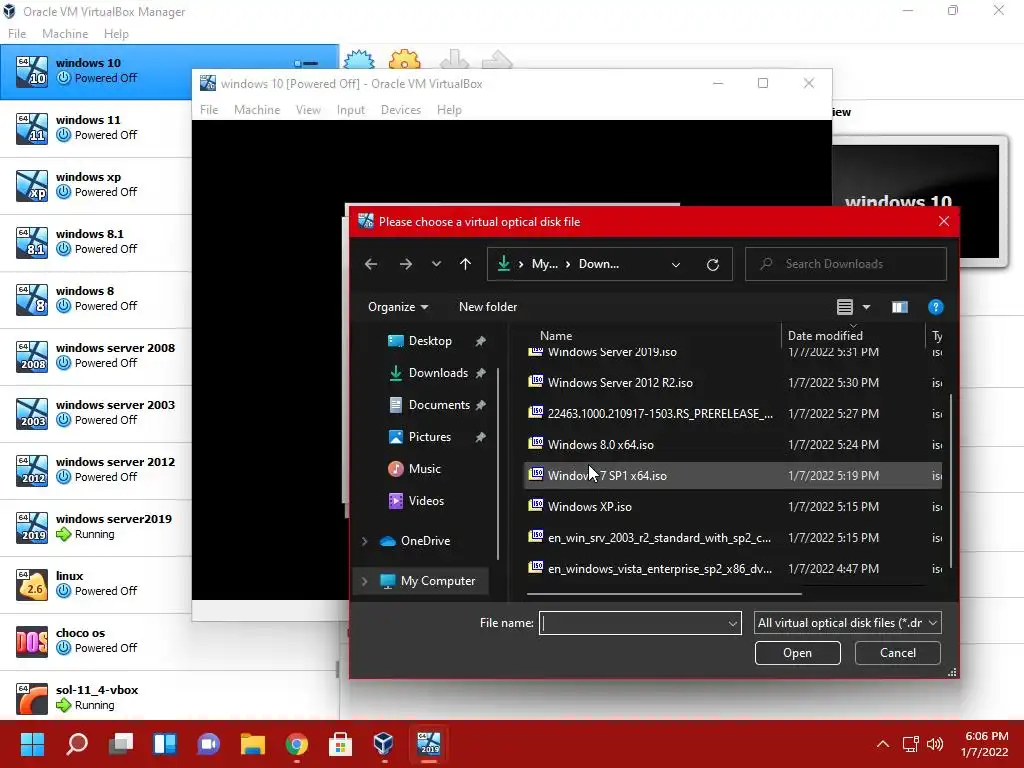Viewport: 1024px width, 768px height.
Task: Select the windows 11 VM in the list
Action: coord(96,128)
